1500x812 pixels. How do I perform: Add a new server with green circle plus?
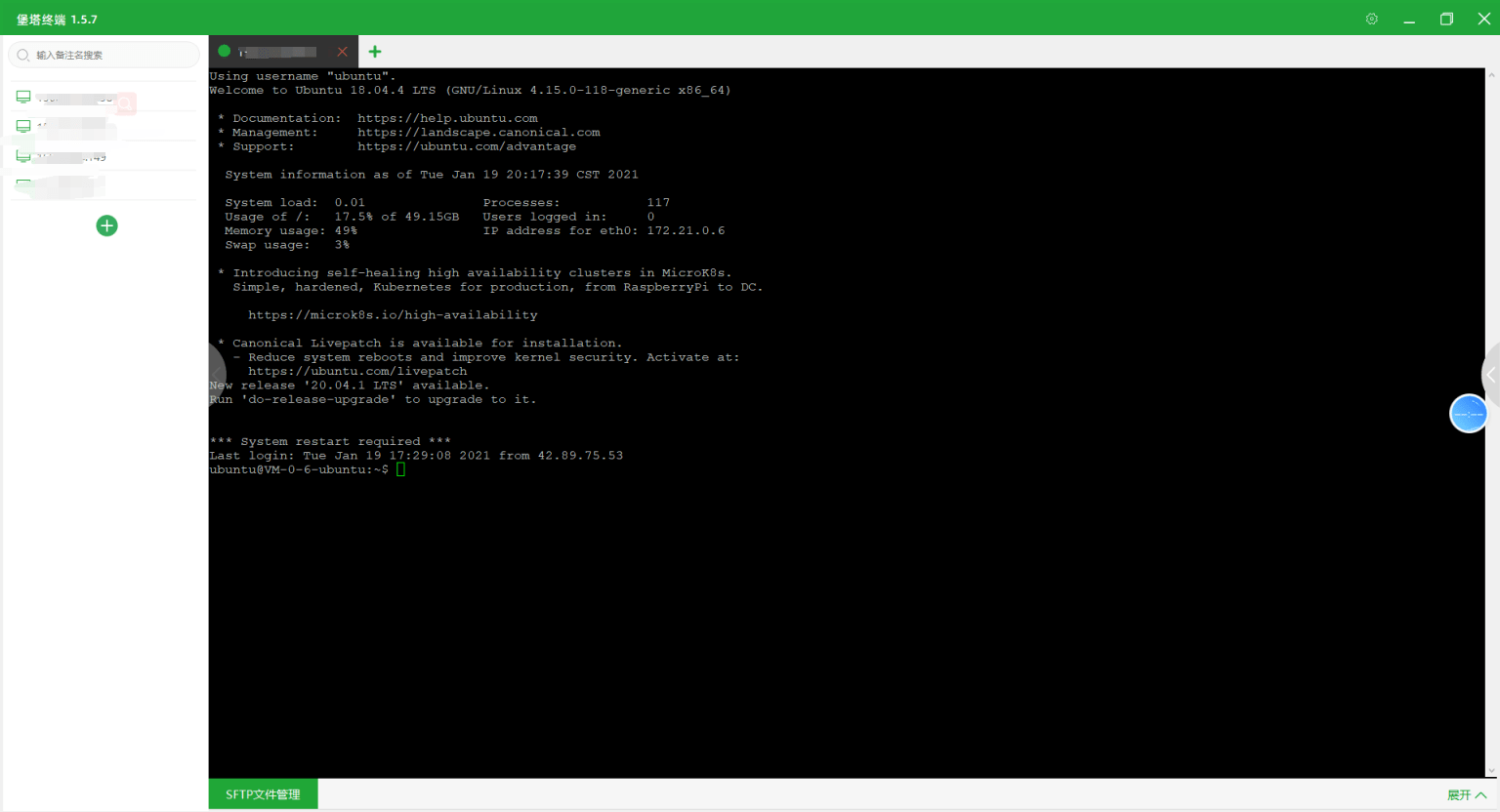coord(107,225)
